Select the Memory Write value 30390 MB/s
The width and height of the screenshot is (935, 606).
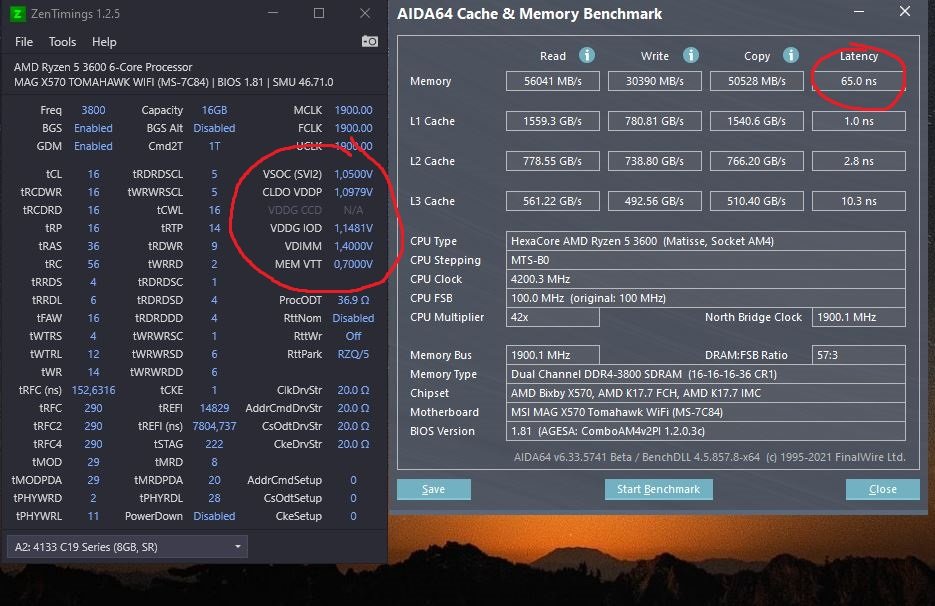coord(655,81)
